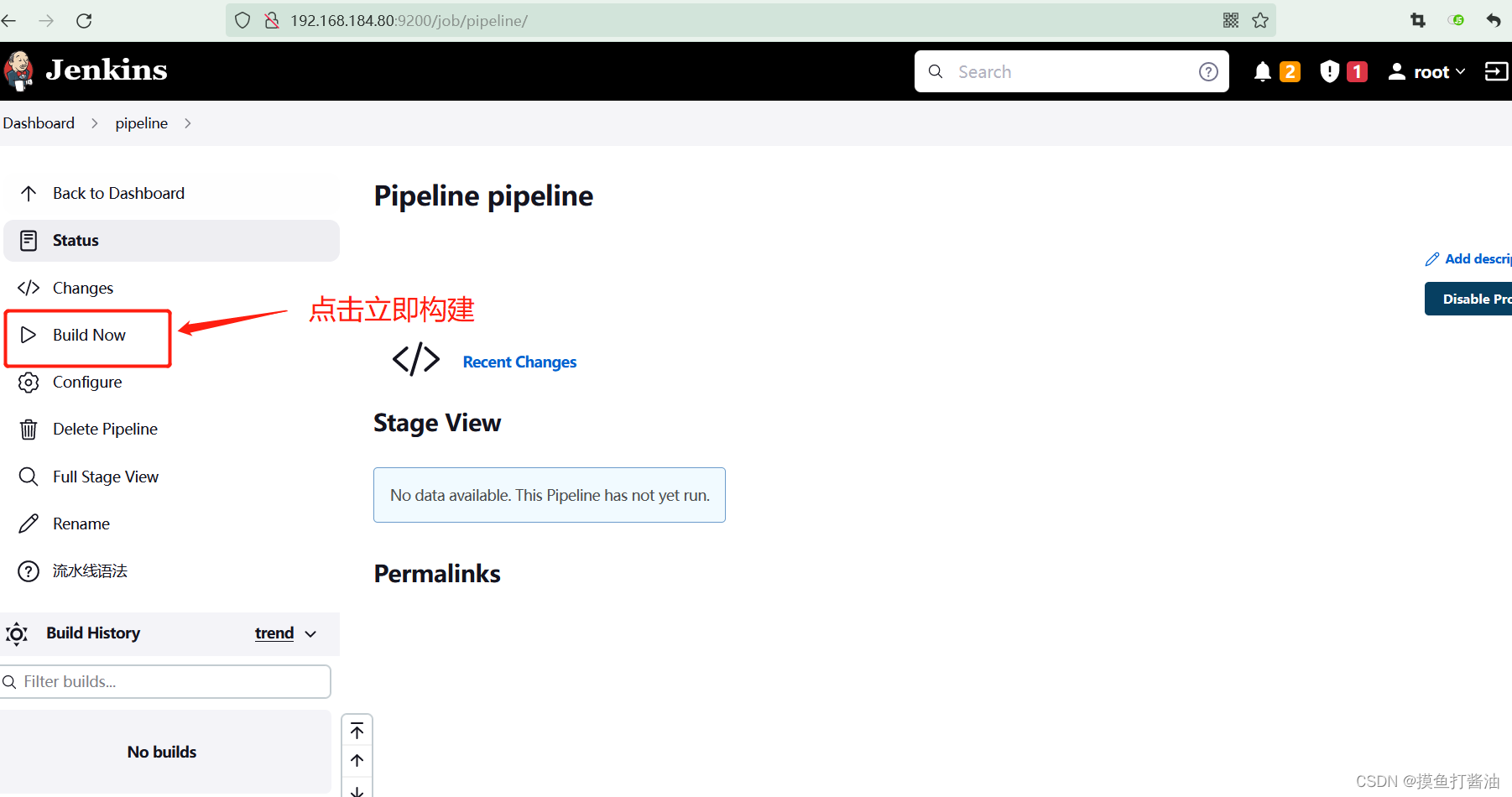1512x797 pixels.
Task: Open pipeline breadcrumb link
Action: tap(142, 123)
